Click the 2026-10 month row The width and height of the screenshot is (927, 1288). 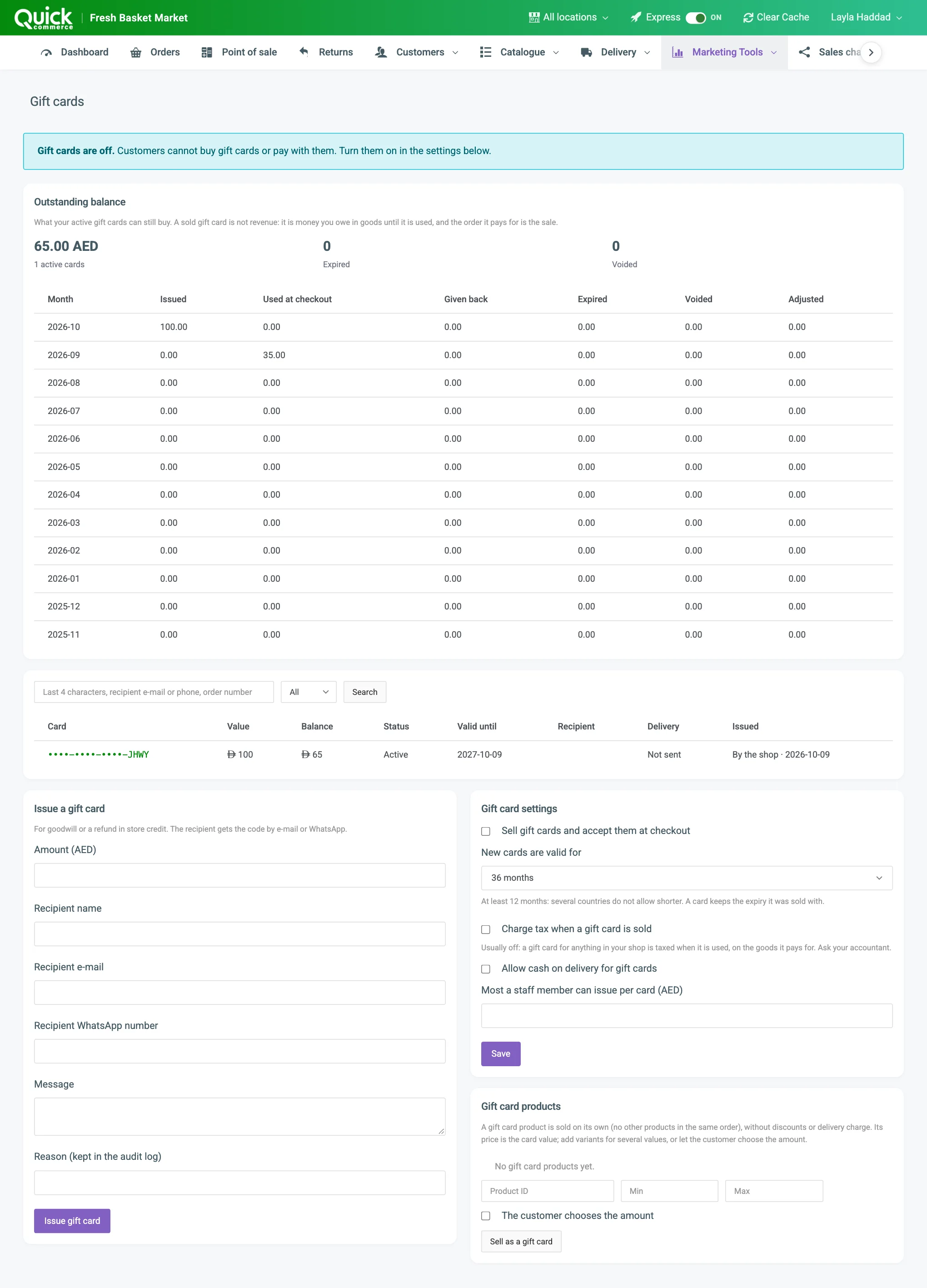pos(463,327)
